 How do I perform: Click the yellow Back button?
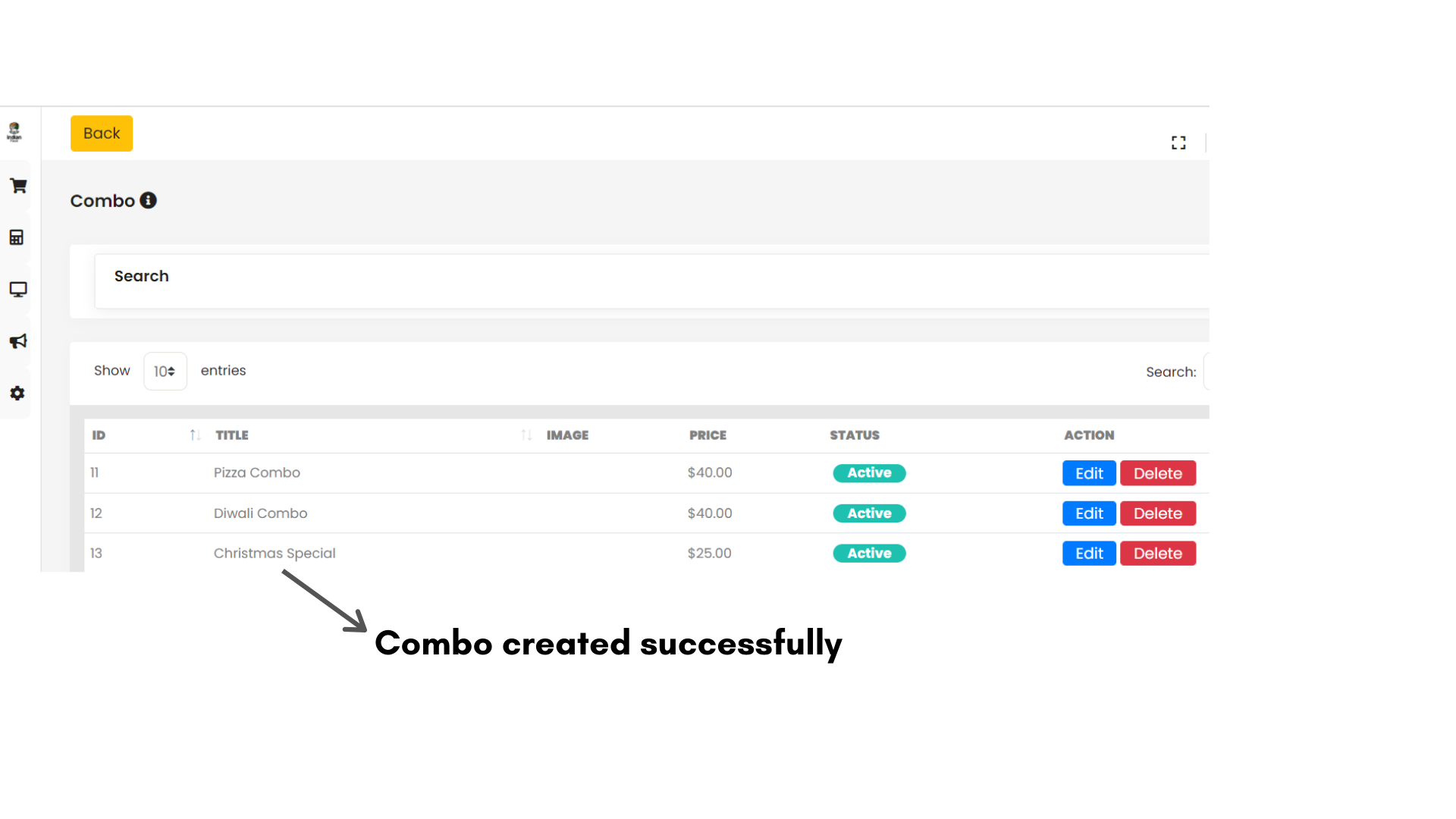pos(102,133)
